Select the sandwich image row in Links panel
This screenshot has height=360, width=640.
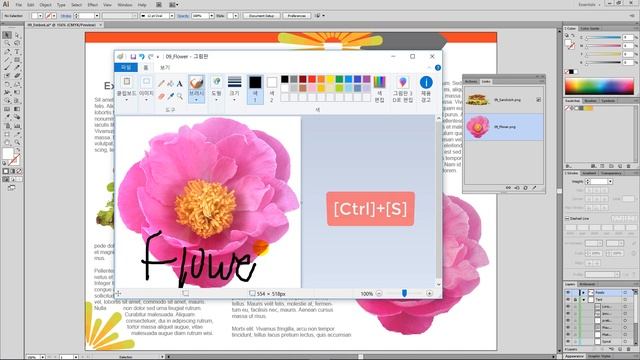[x=504, y=100]
